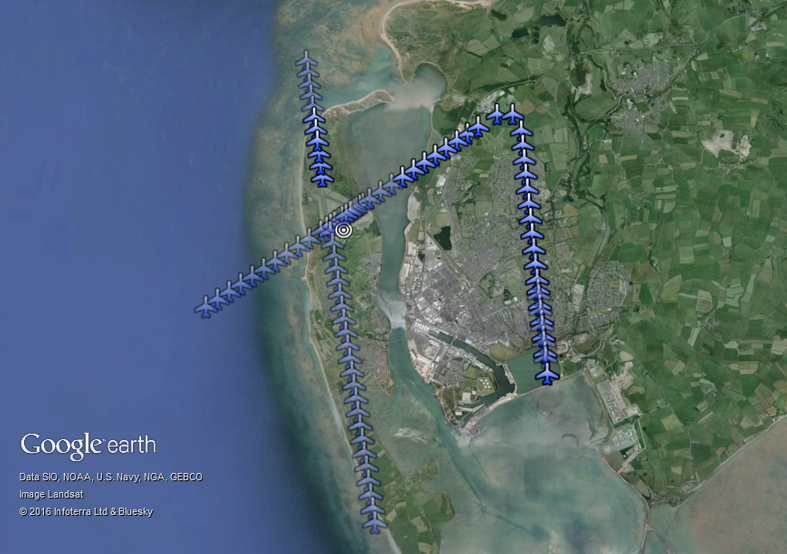
Task: Click the dark pond north of the town
Action: 441,237
